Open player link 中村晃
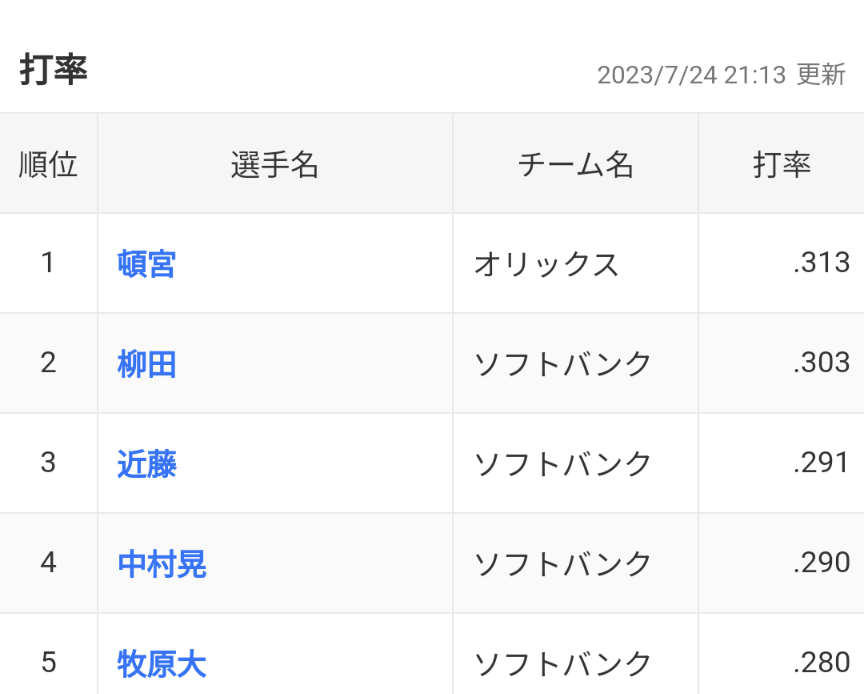 (x=162, y=564)
